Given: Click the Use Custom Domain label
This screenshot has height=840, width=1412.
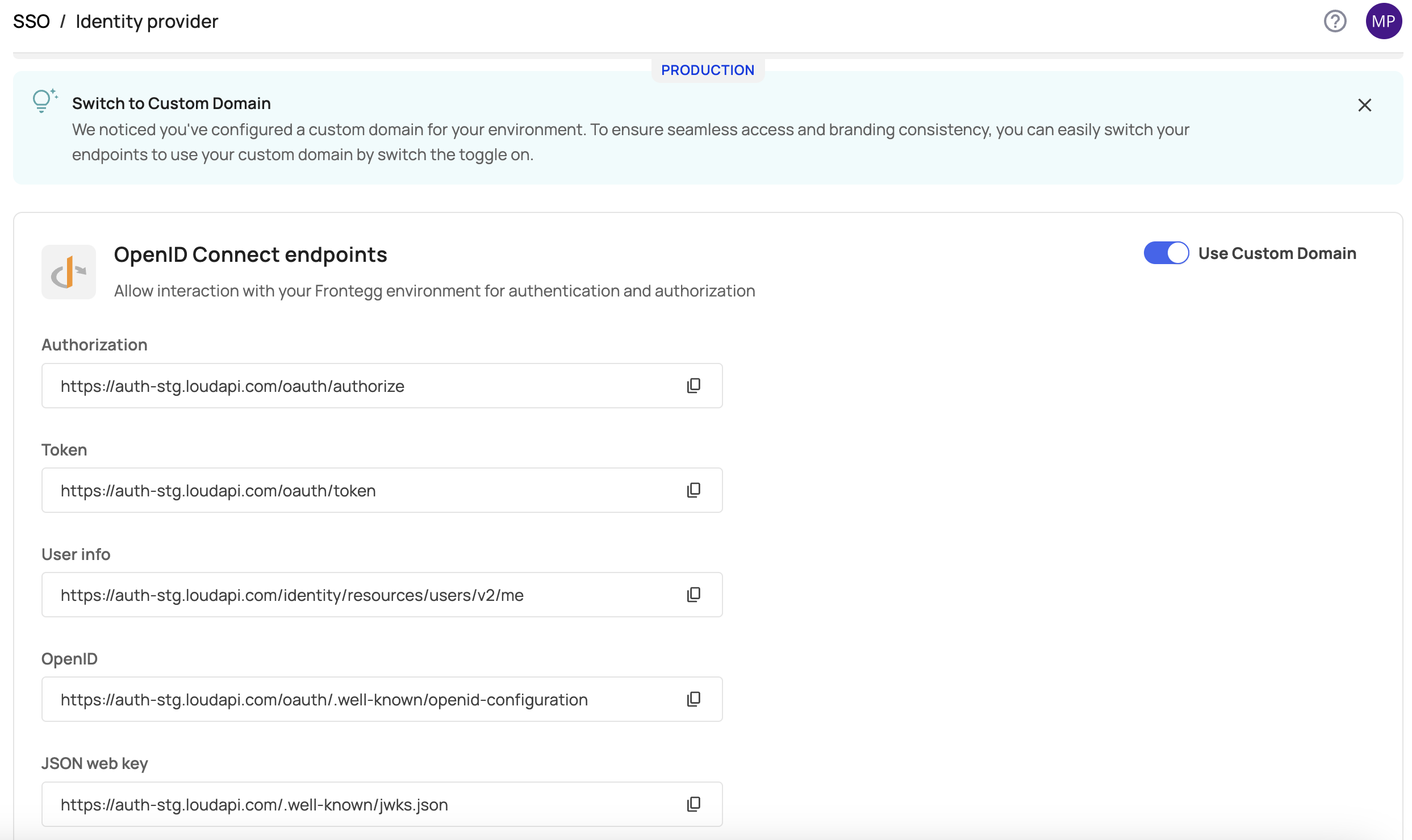Looking at the screenshot, I should [1277, 253].
